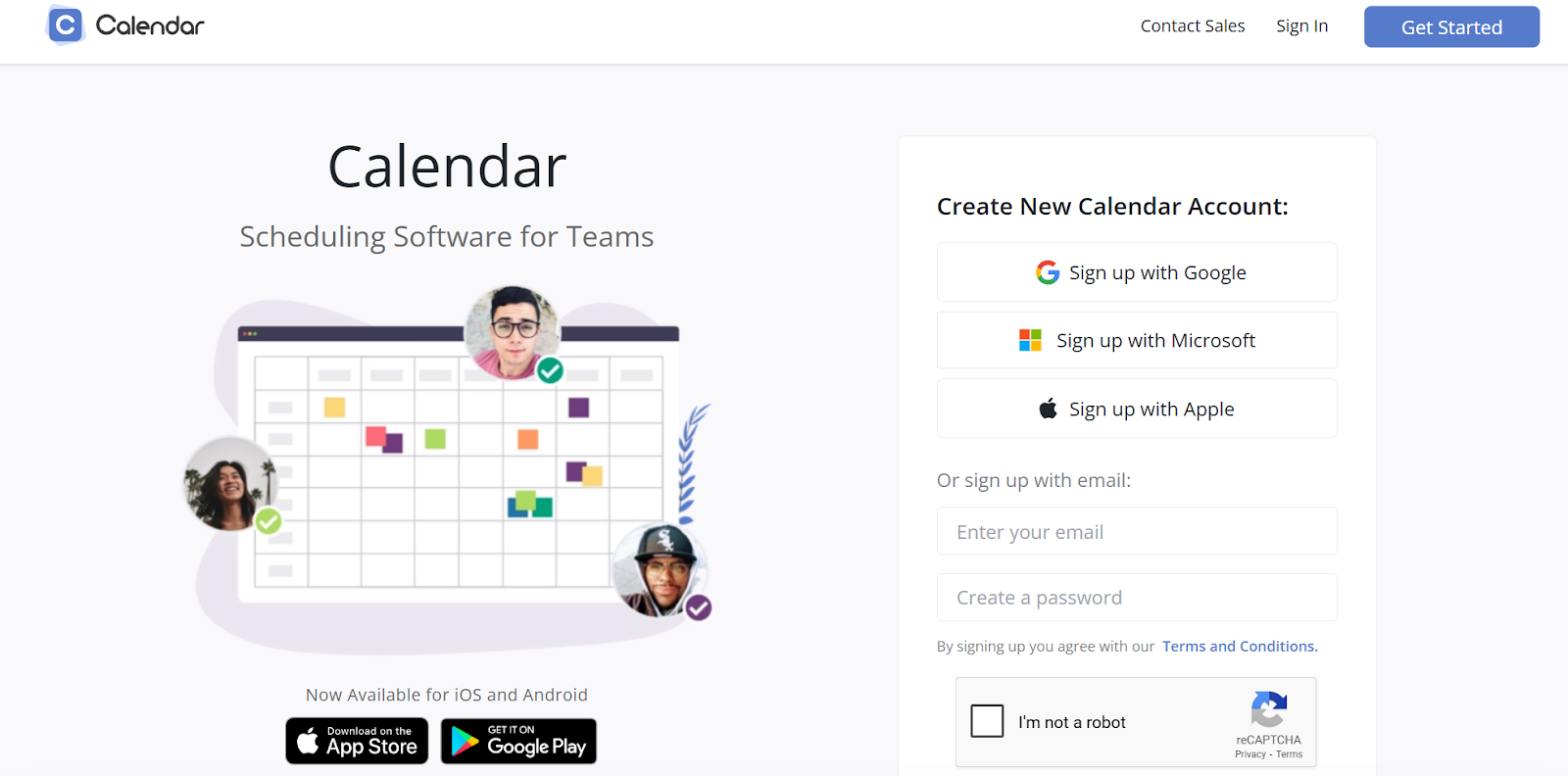The image size is (1568, 776).
Task: Click the Microsoft icon on the signup button
Action: 1030,340
